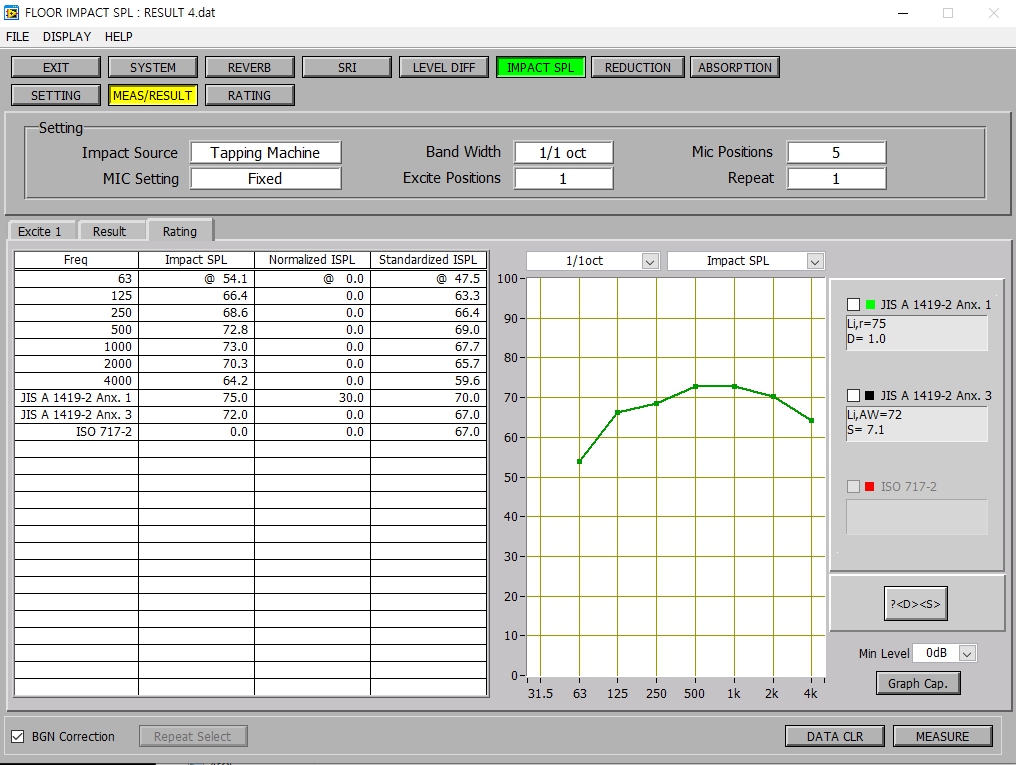Select the 4000 frequency row cell

76,380
